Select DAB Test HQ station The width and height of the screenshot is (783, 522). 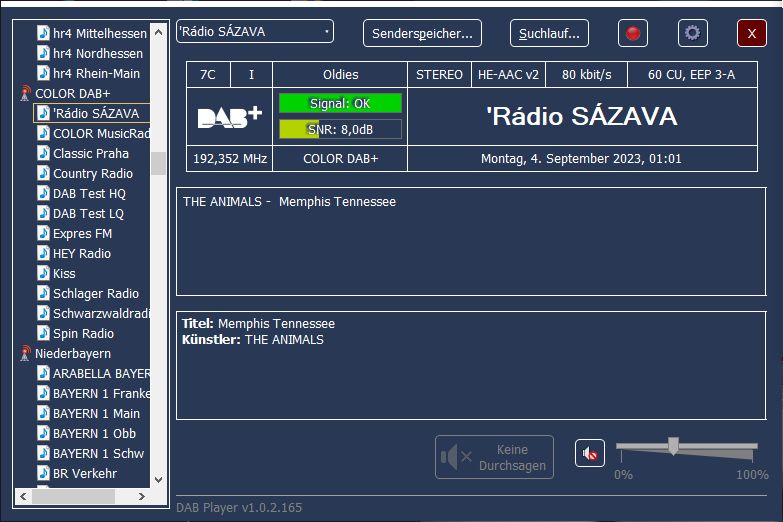[89, 193]
